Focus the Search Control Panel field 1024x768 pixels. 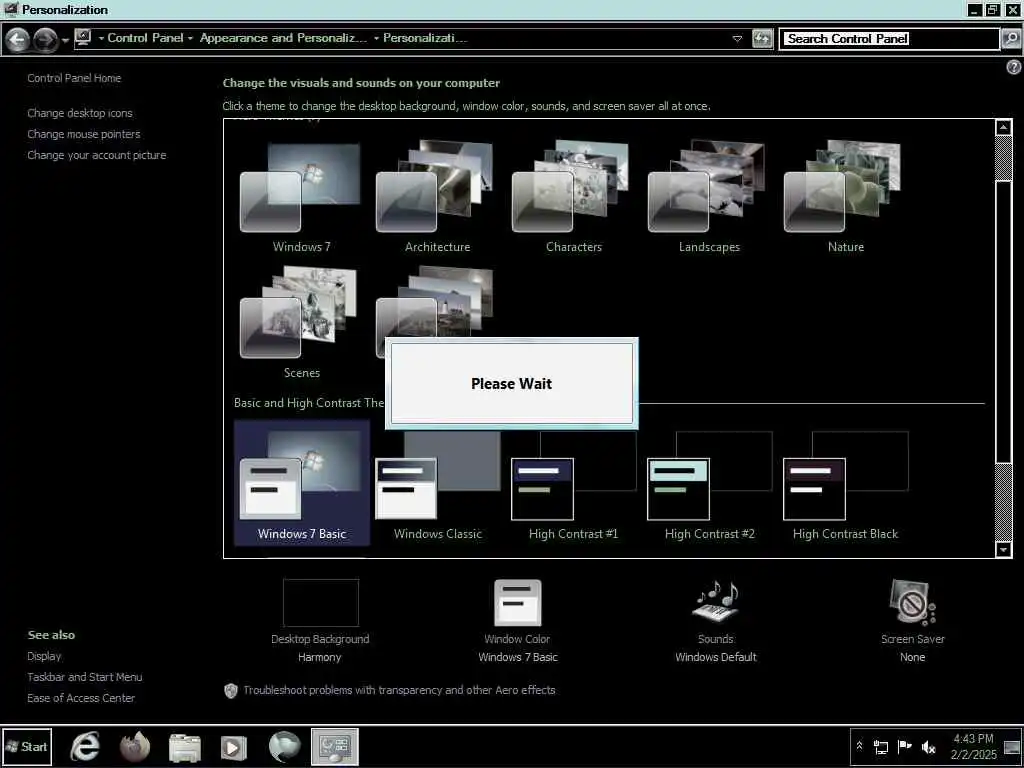click(x=889, y=39)
